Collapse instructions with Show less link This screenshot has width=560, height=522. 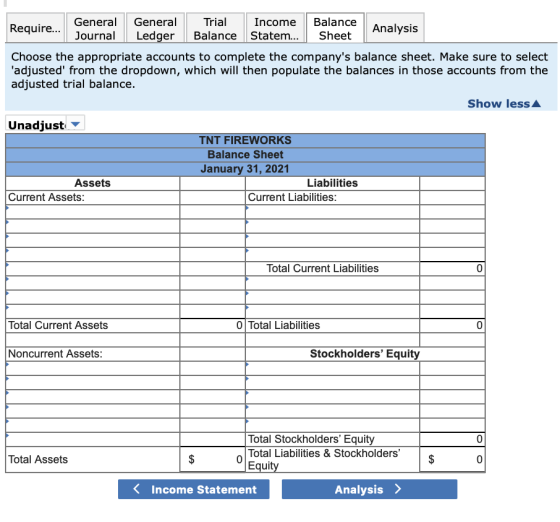pos(504,104)
